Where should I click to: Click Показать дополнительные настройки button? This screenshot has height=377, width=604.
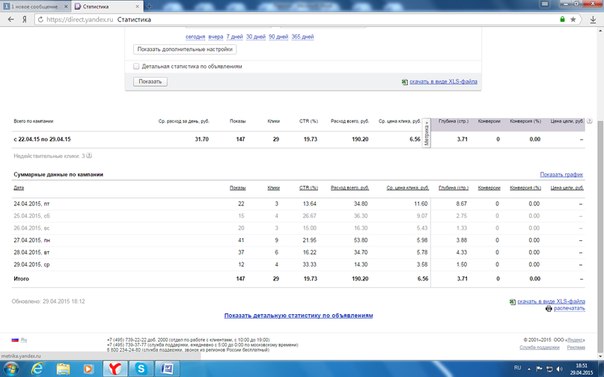[185, 49]
